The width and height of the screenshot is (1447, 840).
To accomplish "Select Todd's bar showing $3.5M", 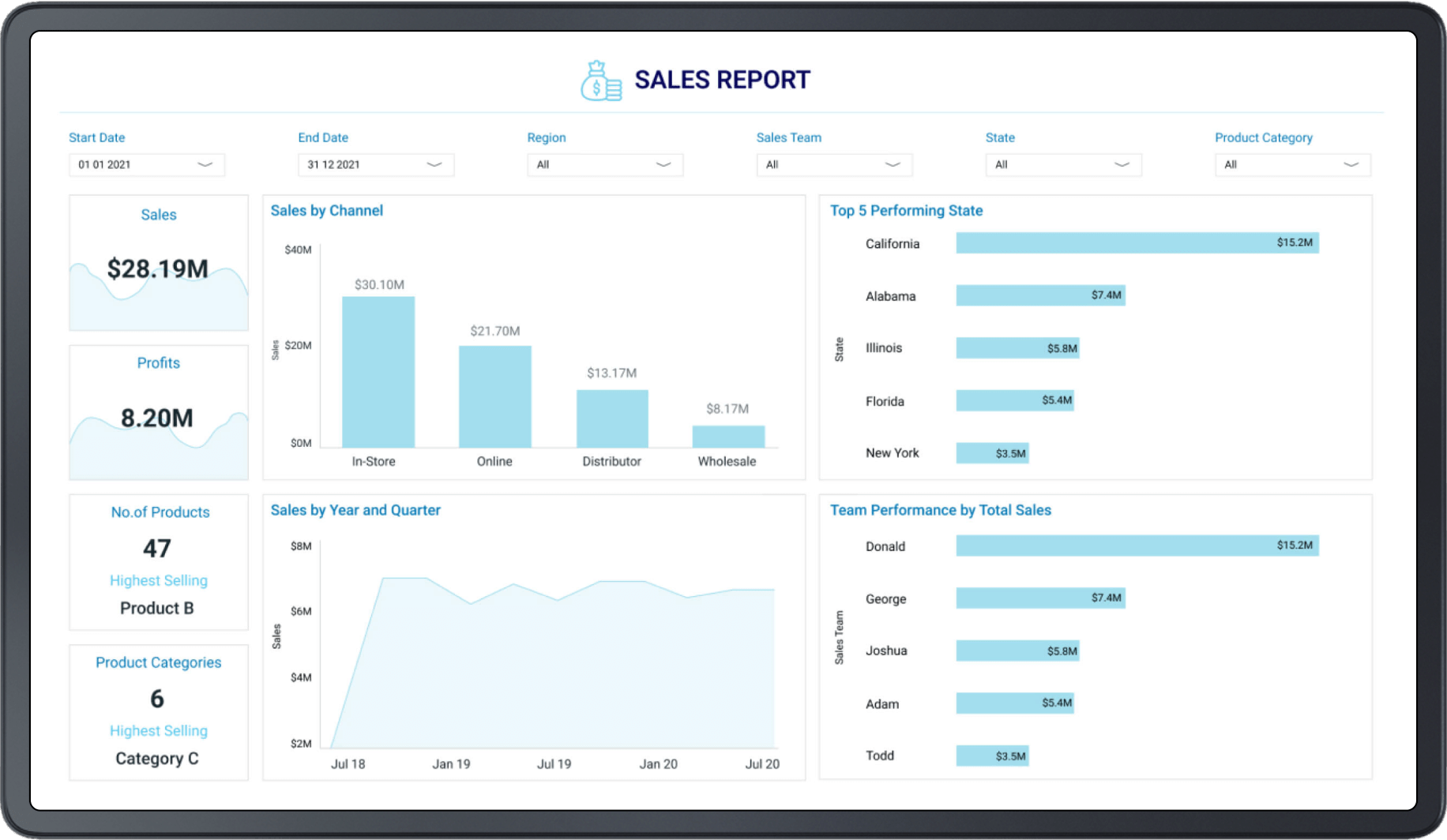I will point(992,756).
